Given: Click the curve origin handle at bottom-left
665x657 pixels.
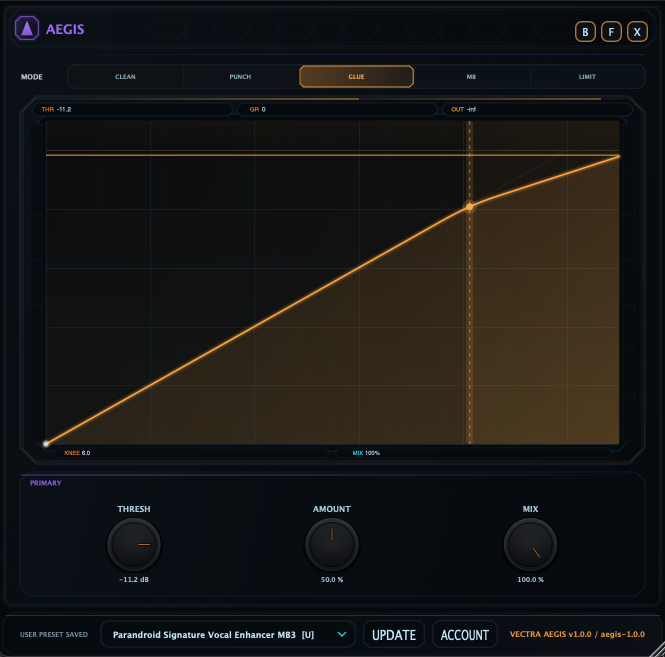Looking at the screenshot, I should pyautogui.click(x=46, y=444).
